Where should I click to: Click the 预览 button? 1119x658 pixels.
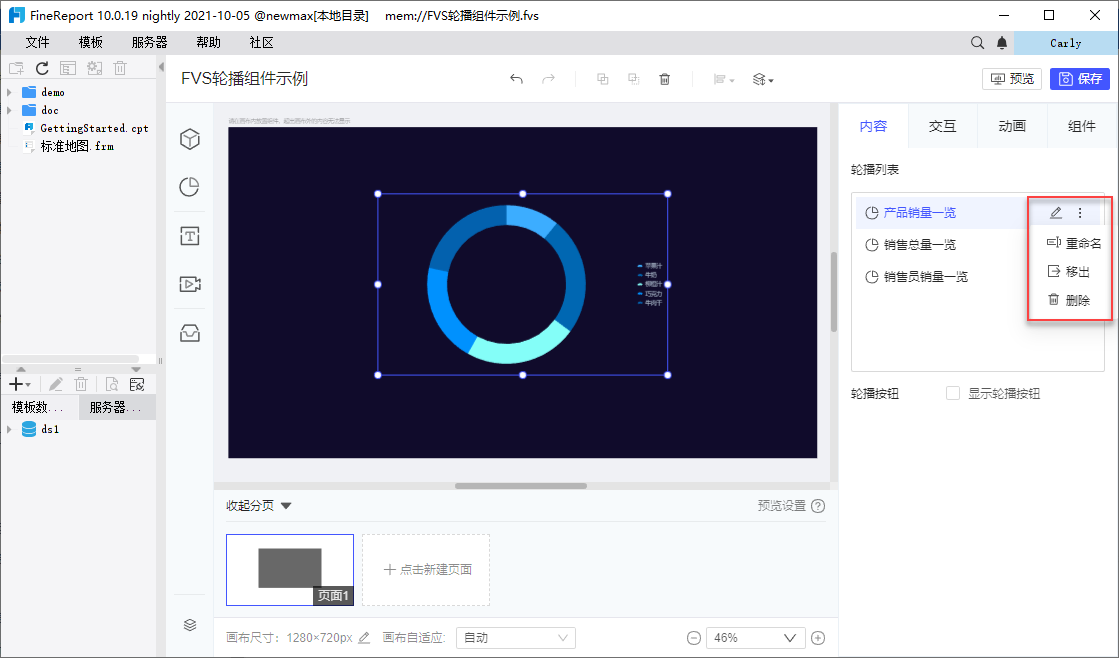[1012, 79]
